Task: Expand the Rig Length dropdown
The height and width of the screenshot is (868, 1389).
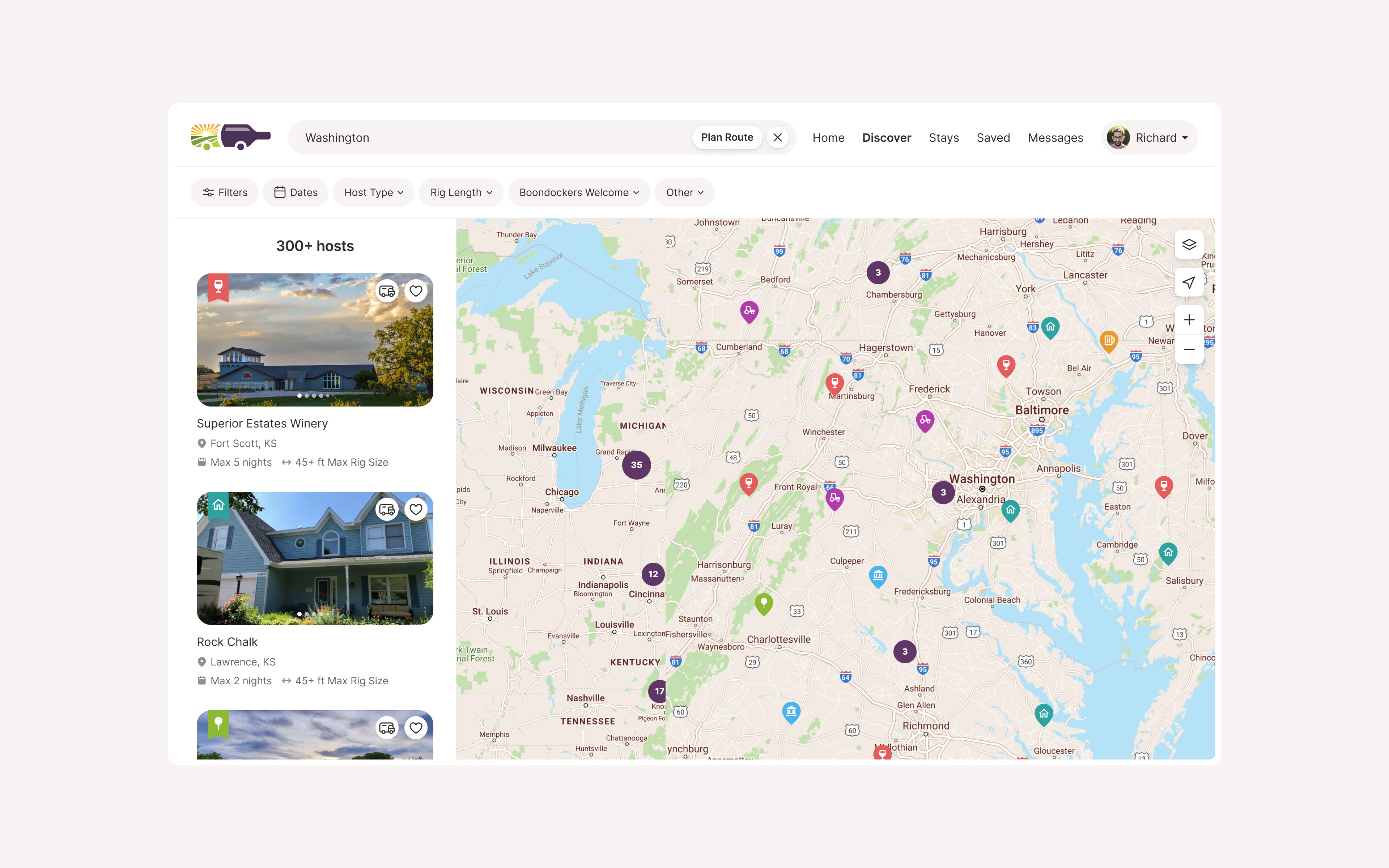Action: pyautogui.click(x=461, y=192)
